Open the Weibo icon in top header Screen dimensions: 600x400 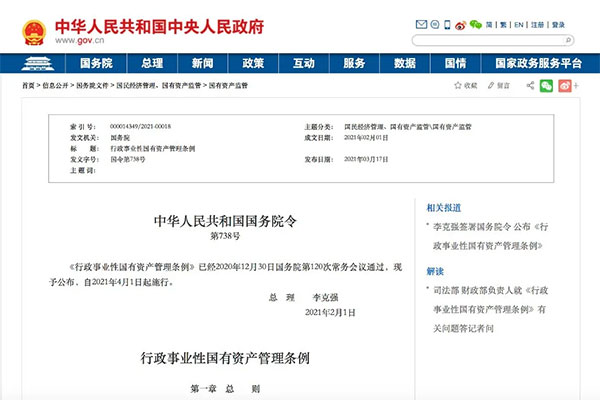(460, 24)
